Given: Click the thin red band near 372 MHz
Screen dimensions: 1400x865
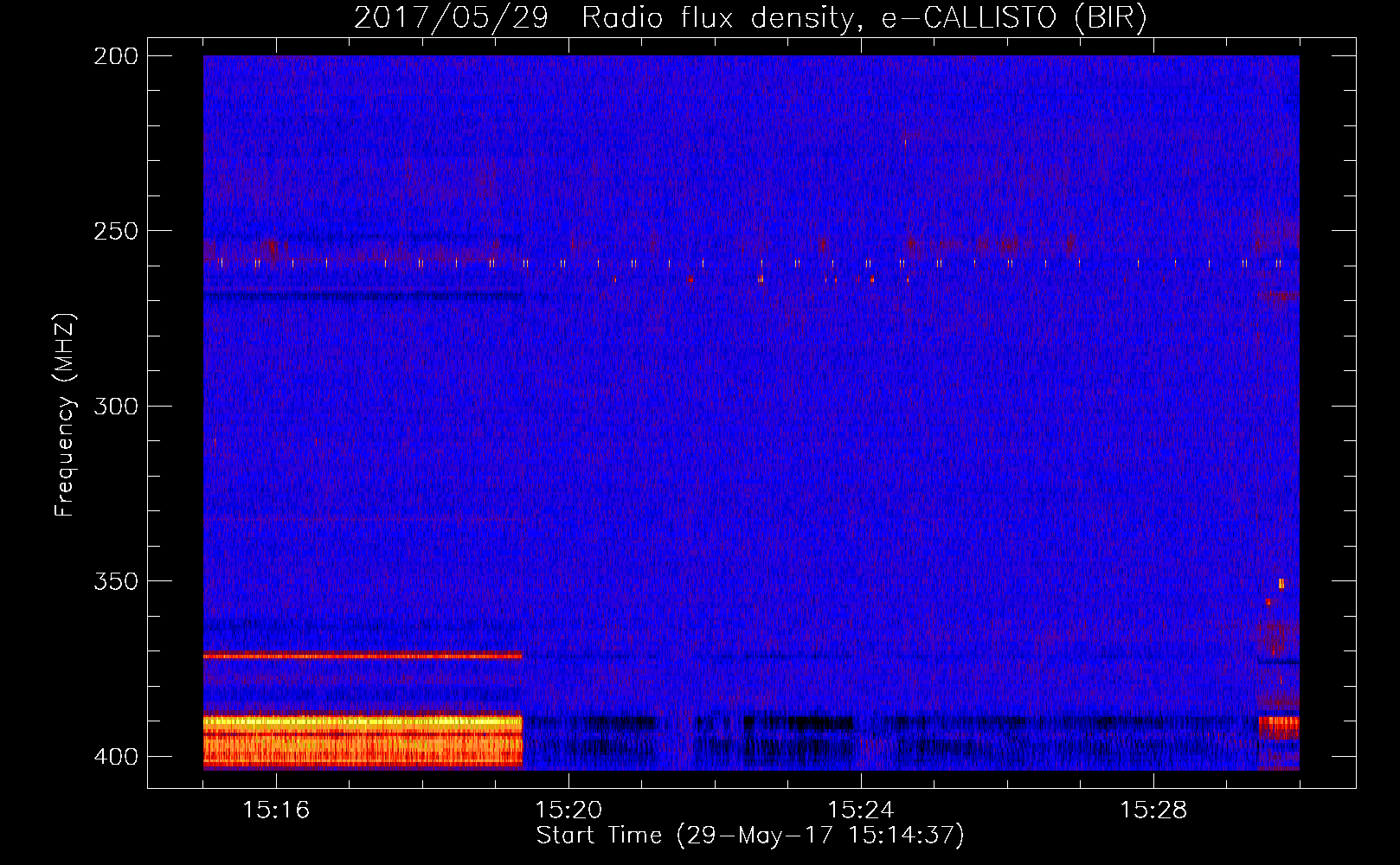Looking at the screenshot, I should click(363, 657).
